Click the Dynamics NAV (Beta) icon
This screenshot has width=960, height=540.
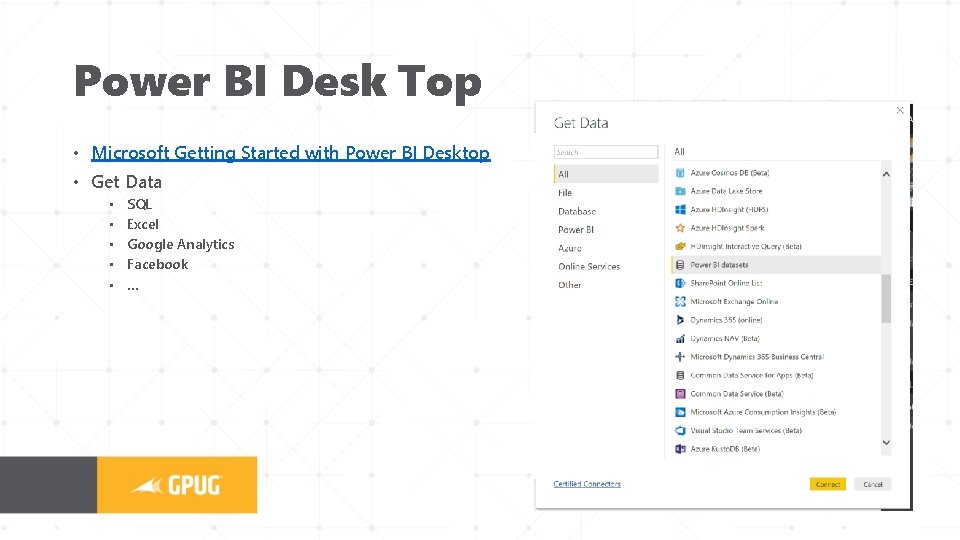[680, 338]
